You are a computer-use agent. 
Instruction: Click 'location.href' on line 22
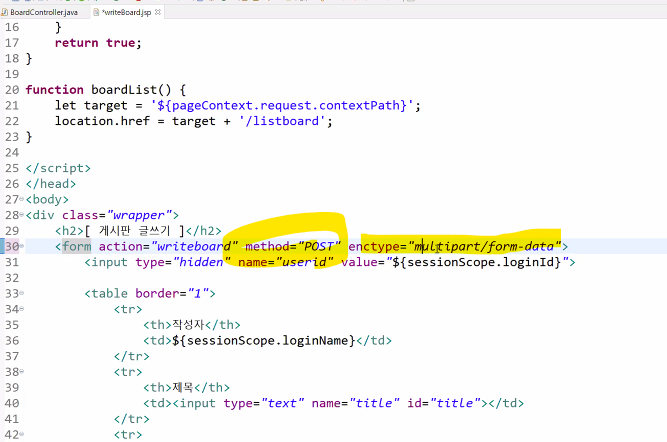pyautogui.click(x=102, y=121)
